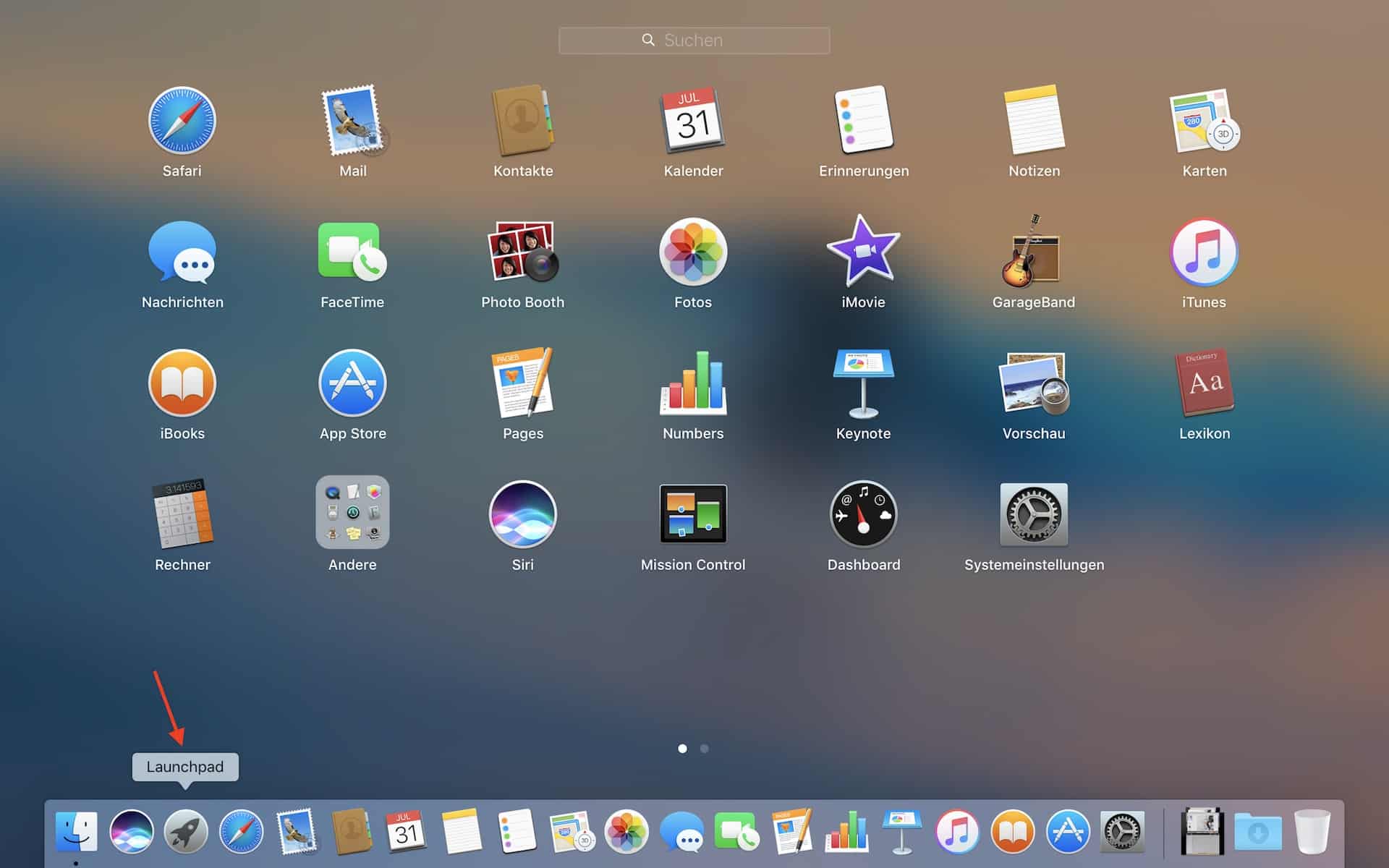
Task: Open the document stack in the Dock
Action: click(x=1202, y=832)
